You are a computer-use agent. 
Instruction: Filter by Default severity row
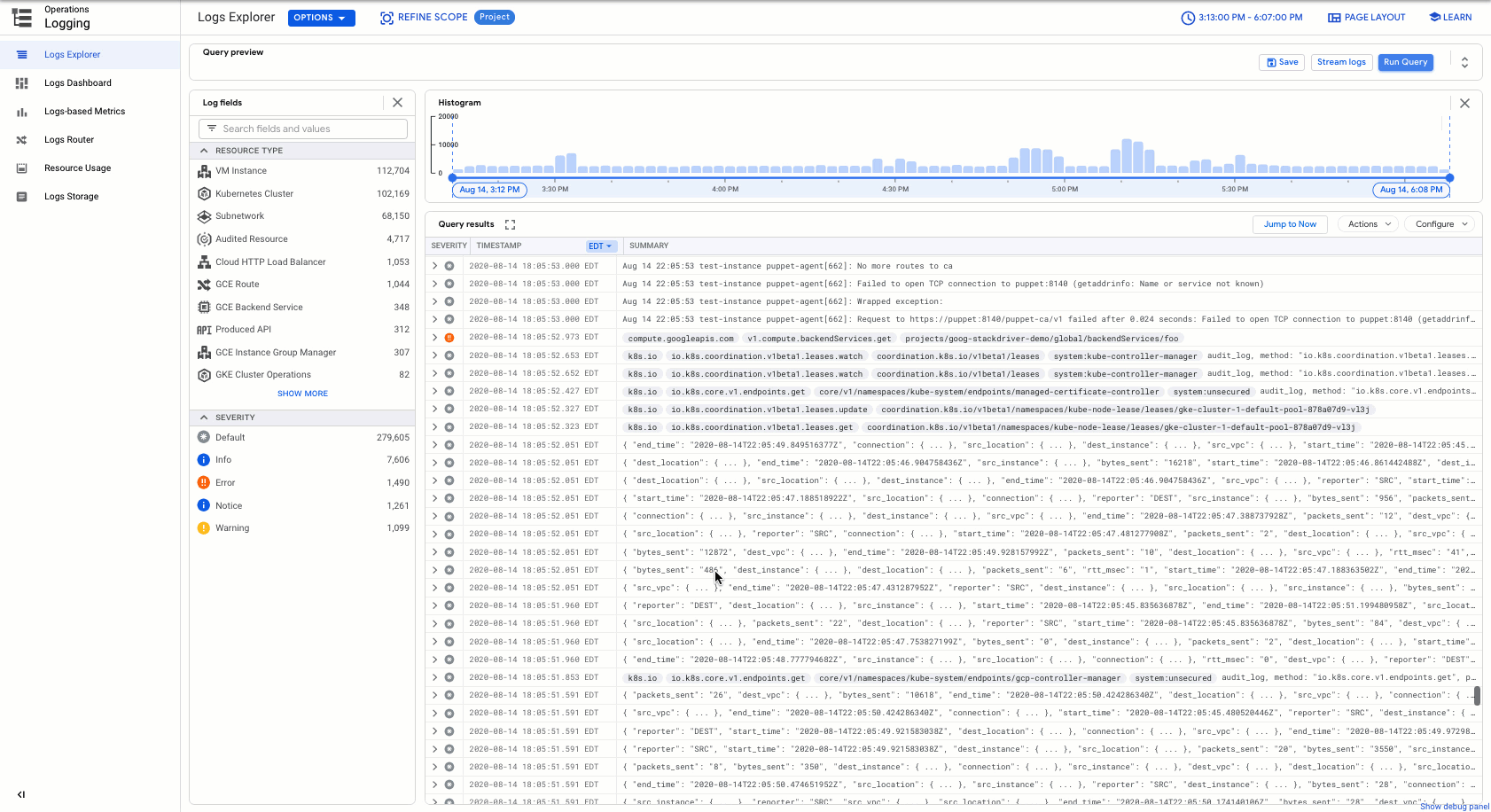[302, 438]
